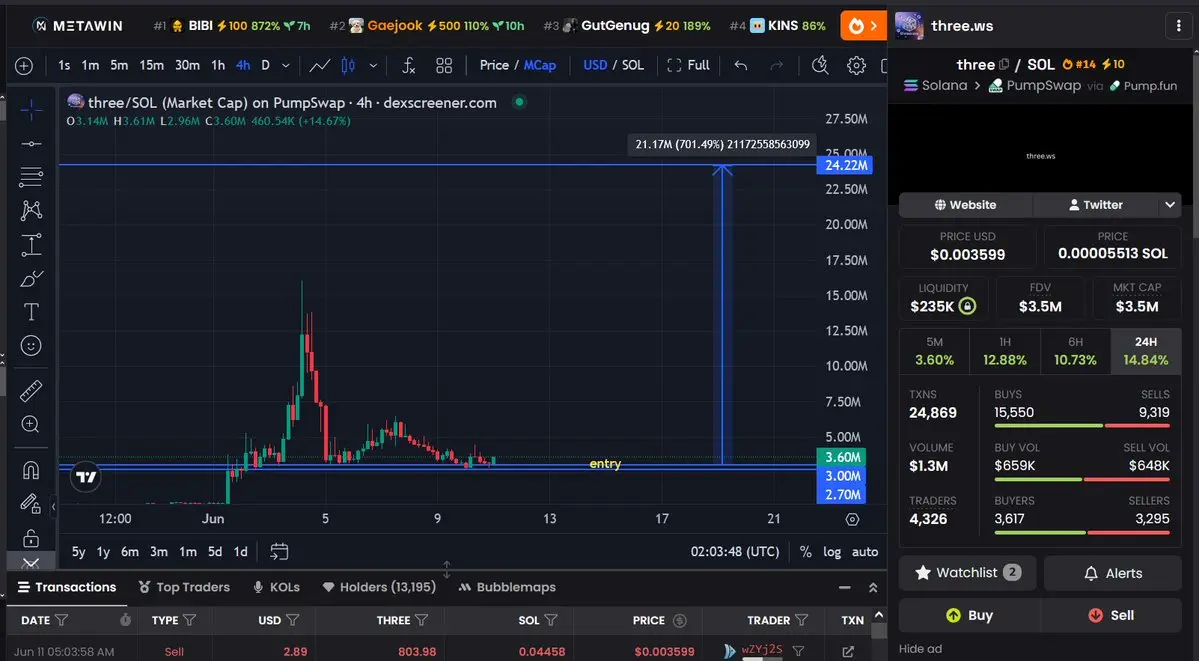Open the Fibonacci retracement tool
Viewport: 1199px width, 661px height.
[x=31, y=177]
